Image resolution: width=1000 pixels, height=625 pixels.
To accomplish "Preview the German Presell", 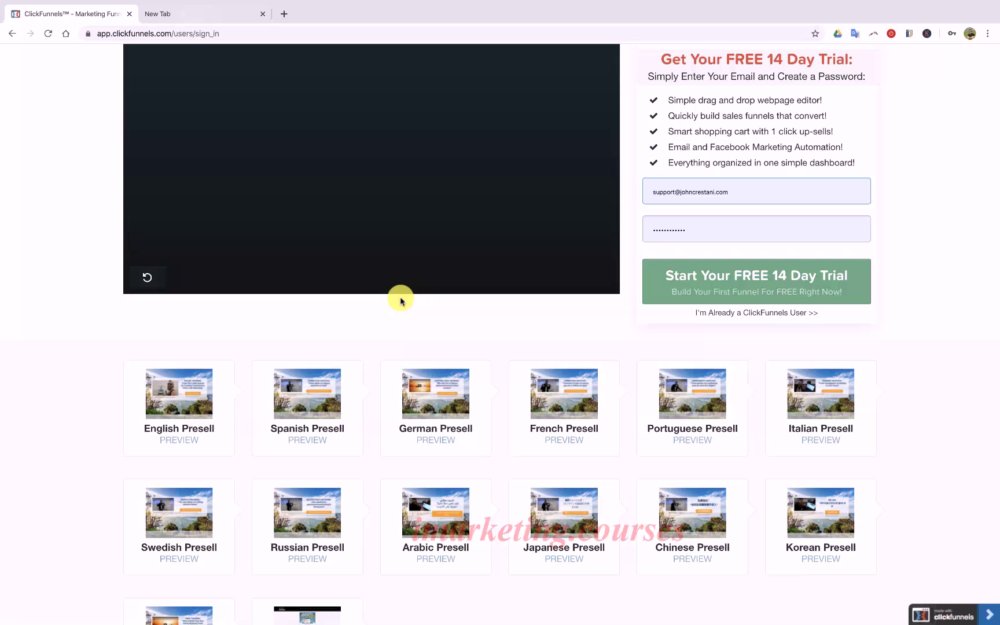I will [436, 440].
